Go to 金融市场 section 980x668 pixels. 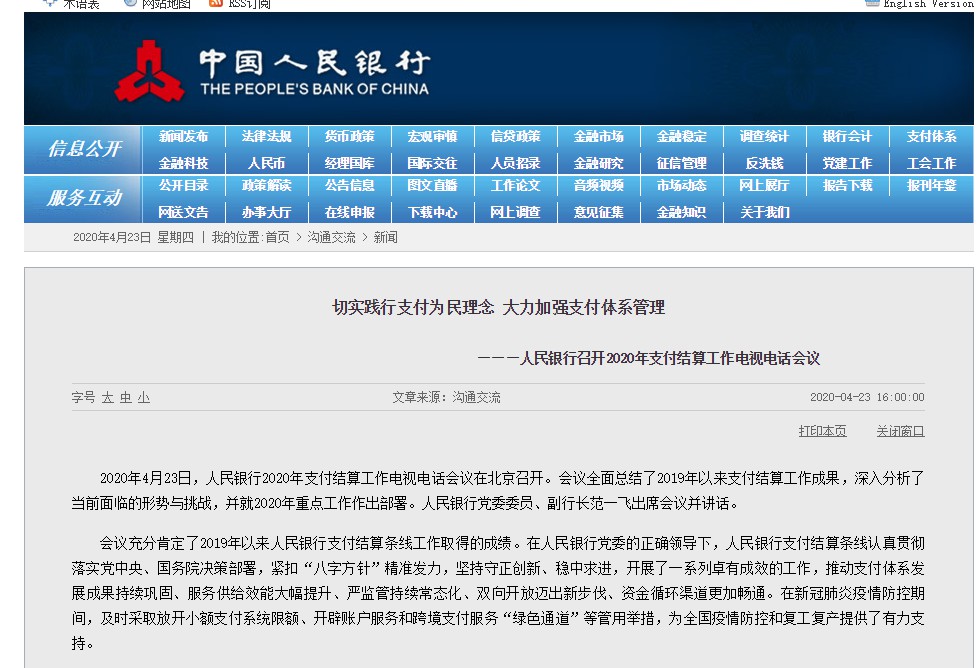[599, 136]
